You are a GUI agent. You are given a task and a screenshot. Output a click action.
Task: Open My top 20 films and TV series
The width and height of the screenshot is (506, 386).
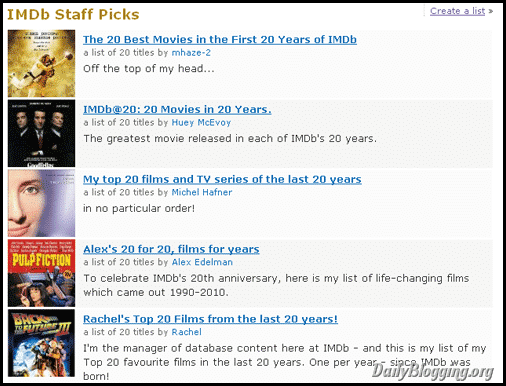point(222,179)
